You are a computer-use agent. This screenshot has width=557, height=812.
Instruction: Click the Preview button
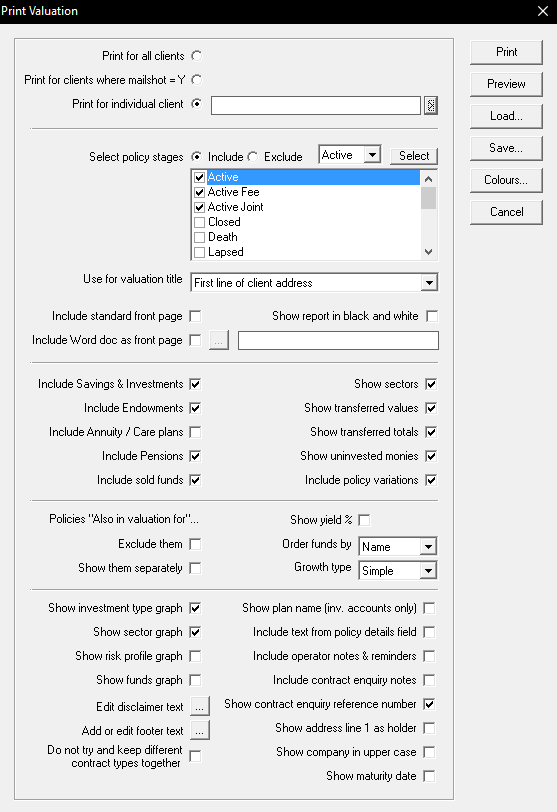tap(506, 84)
